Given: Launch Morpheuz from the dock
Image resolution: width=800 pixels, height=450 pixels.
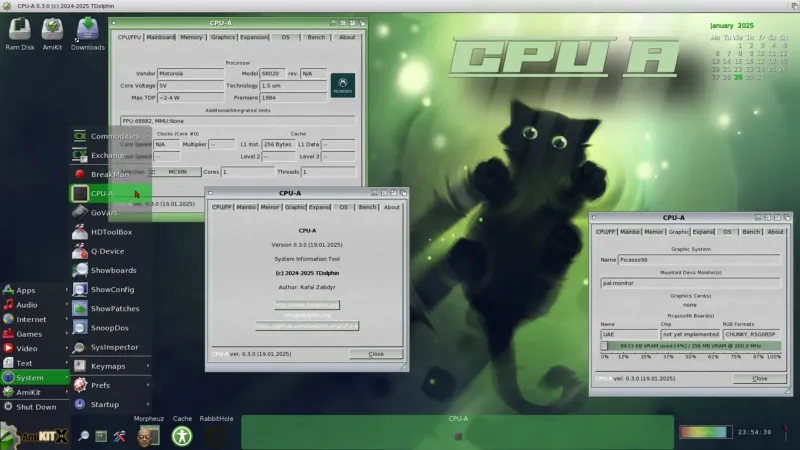Looking at the screenshot, I should click(x=149, y=434).
